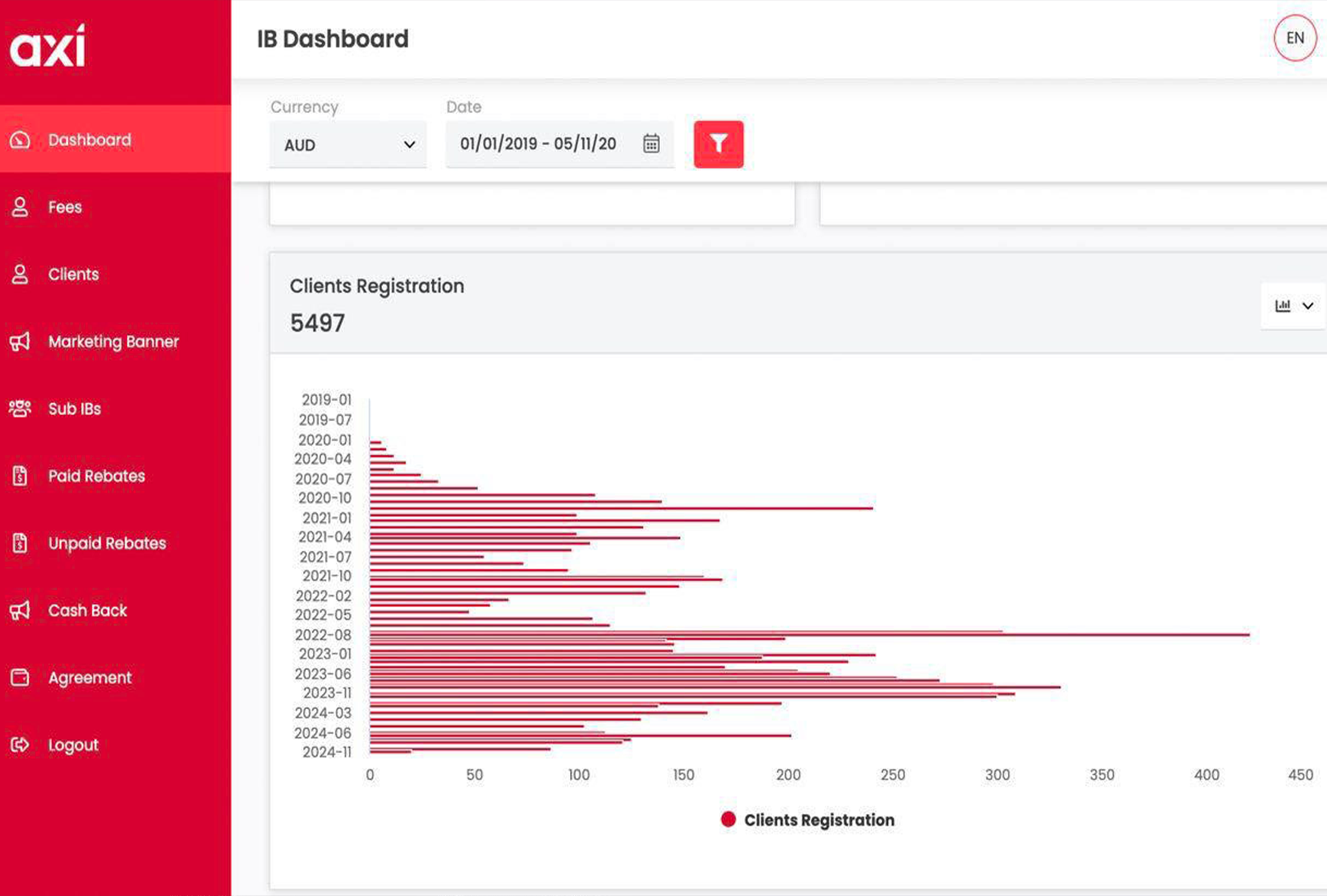Click the red legend dot

(728, 819)
